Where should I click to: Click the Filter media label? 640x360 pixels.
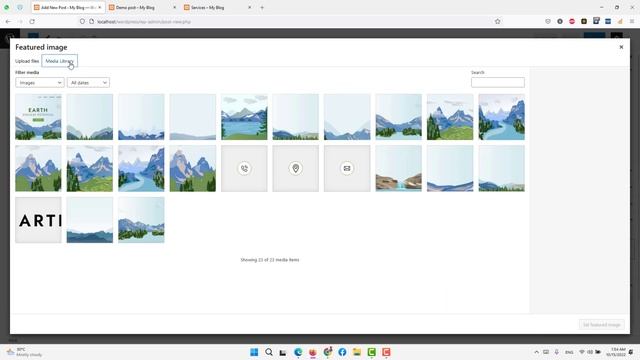pos(27,73)
